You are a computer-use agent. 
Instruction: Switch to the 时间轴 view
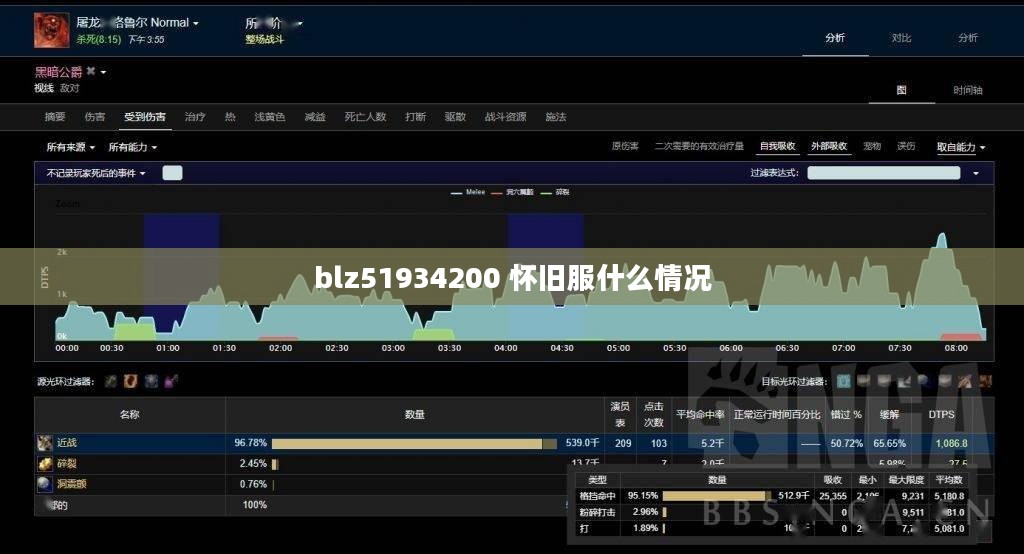(967, 90)
